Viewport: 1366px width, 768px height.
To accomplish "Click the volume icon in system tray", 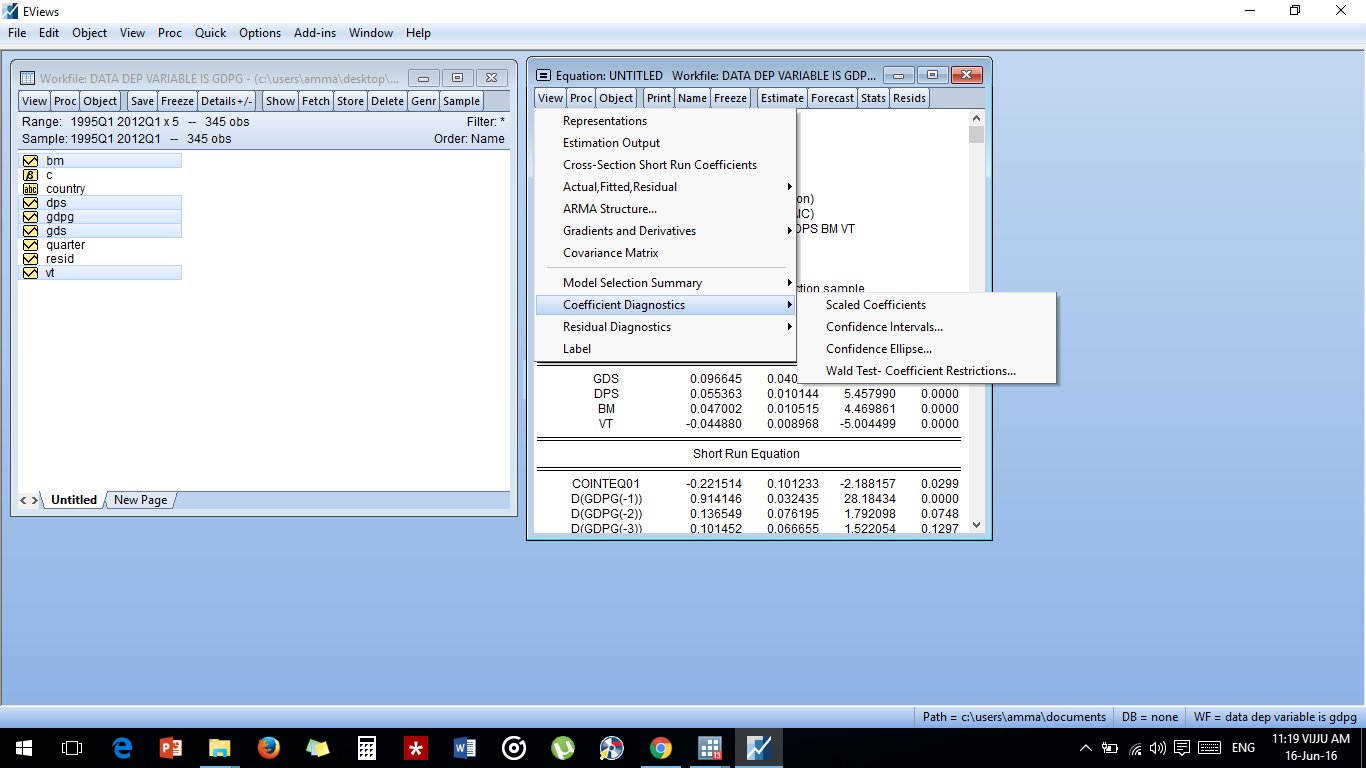I will [x=1159, y=747].
